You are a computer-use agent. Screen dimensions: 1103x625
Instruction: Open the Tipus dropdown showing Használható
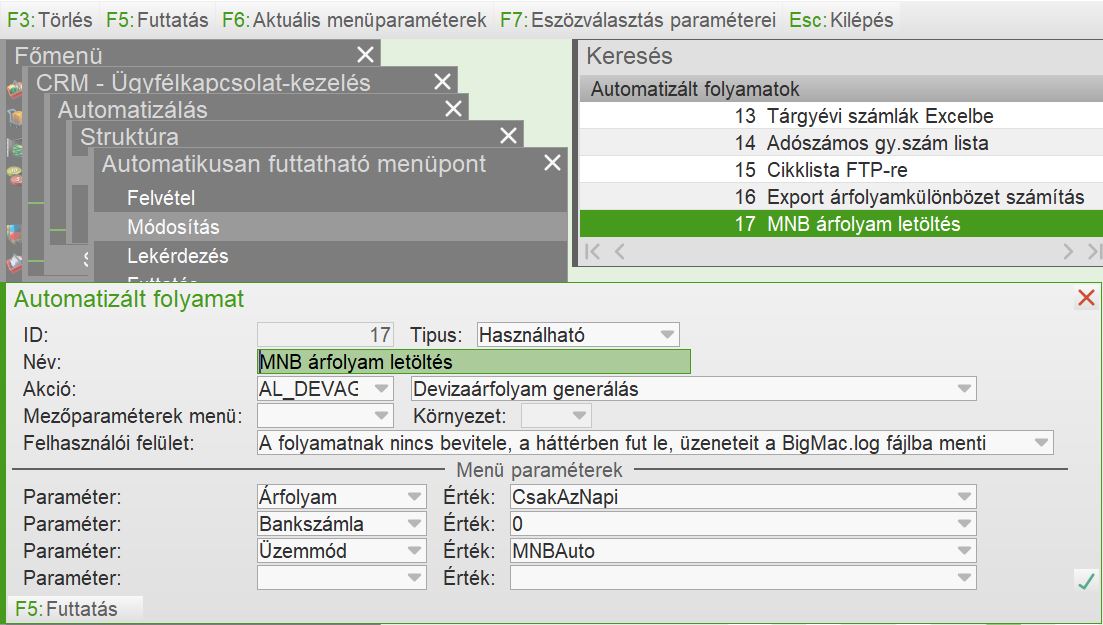578,335
